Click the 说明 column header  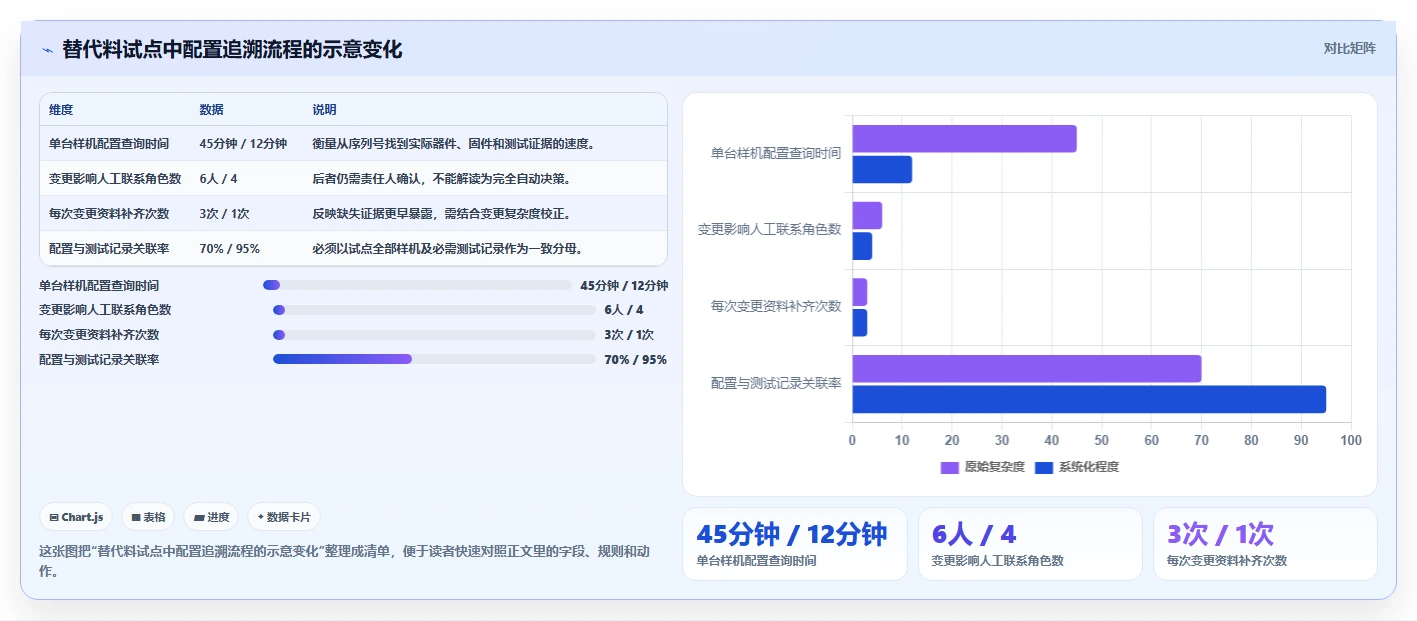click(x=324, y=110)
